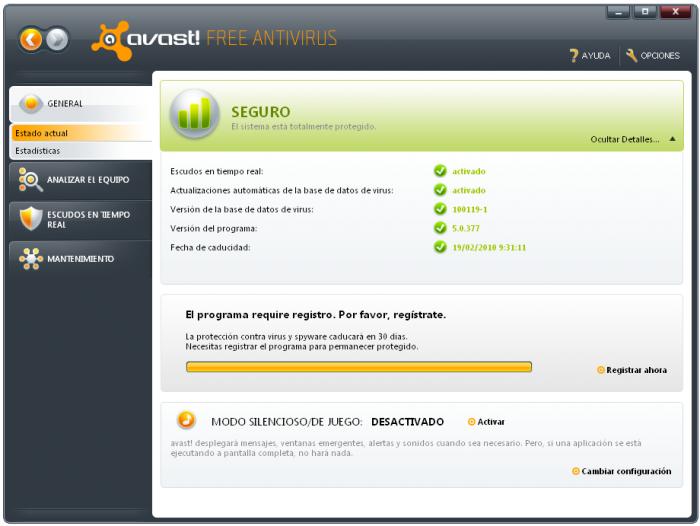Close the avast window
Viewport: 700px width, 526px height.
675,12
